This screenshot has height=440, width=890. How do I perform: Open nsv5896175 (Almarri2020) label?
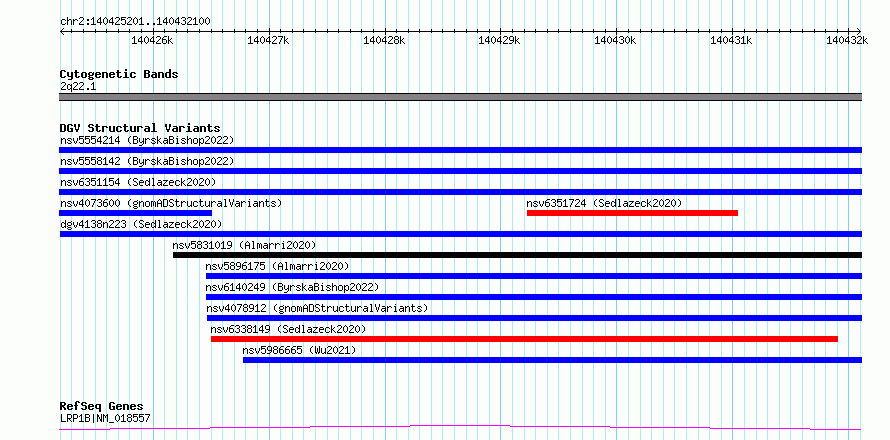pos(278,266)
